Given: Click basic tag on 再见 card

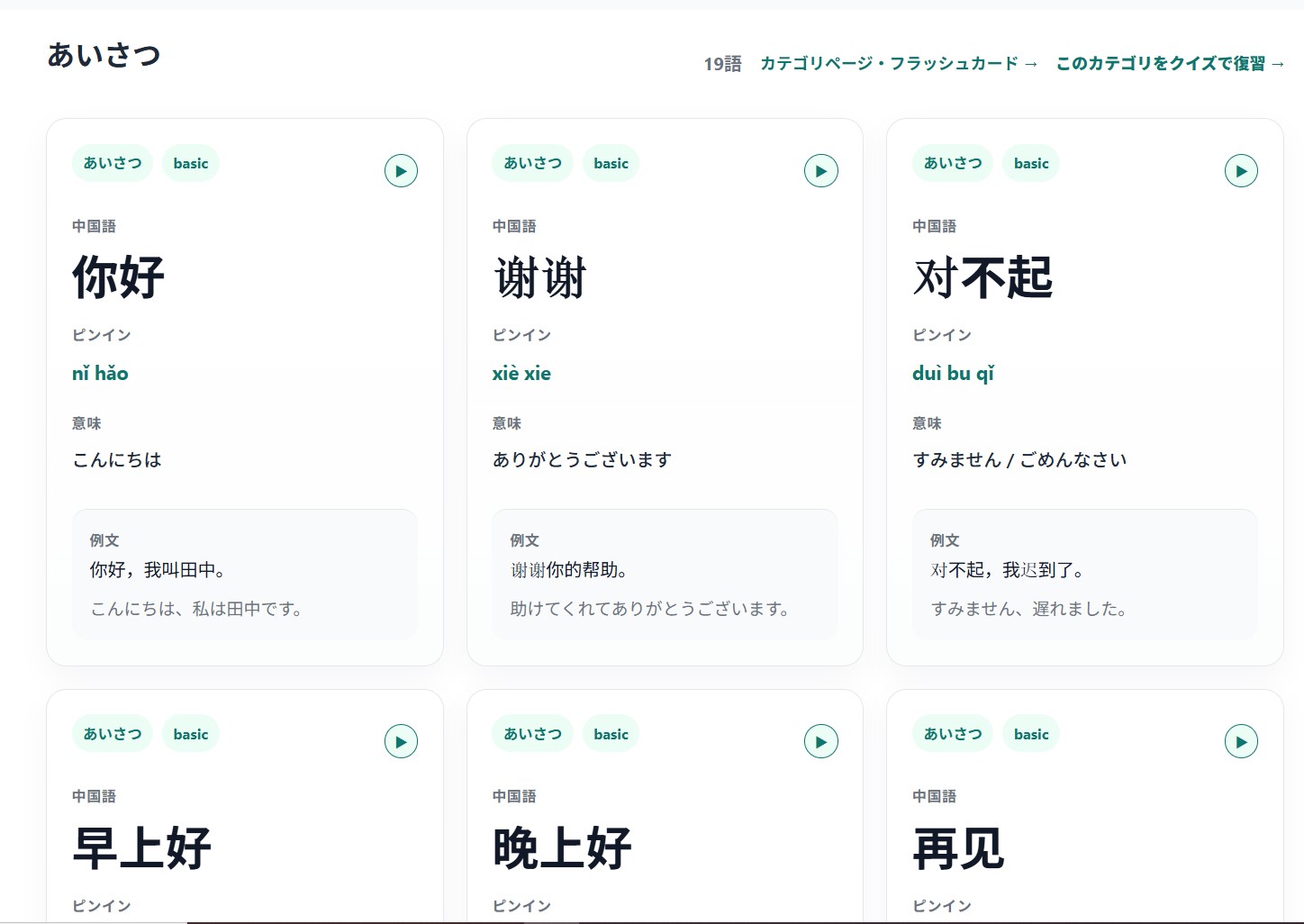Looking at the screenshot, I should pos(1031,735).
